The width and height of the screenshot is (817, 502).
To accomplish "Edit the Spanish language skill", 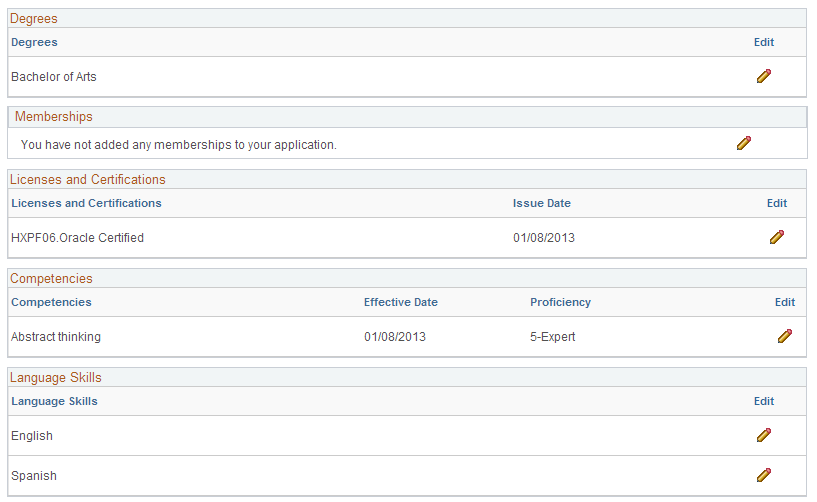I will 764,475.
